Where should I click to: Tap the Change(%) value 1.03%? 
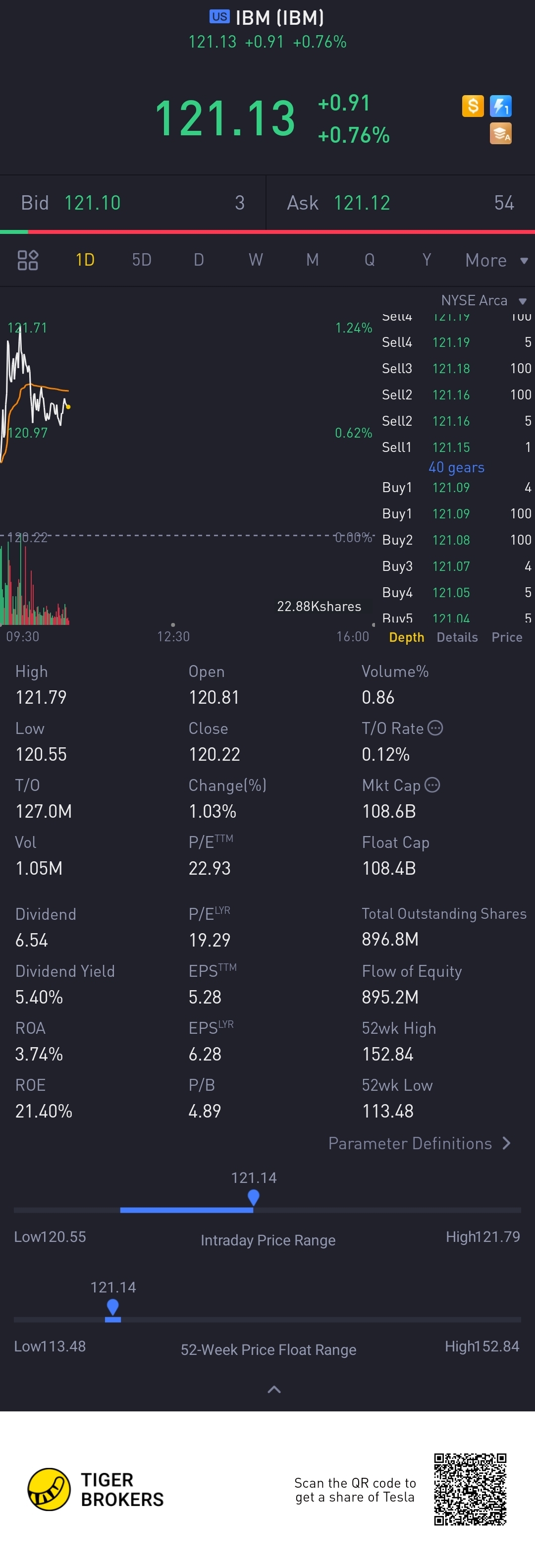pyautogui.click(x=213, y=811)
